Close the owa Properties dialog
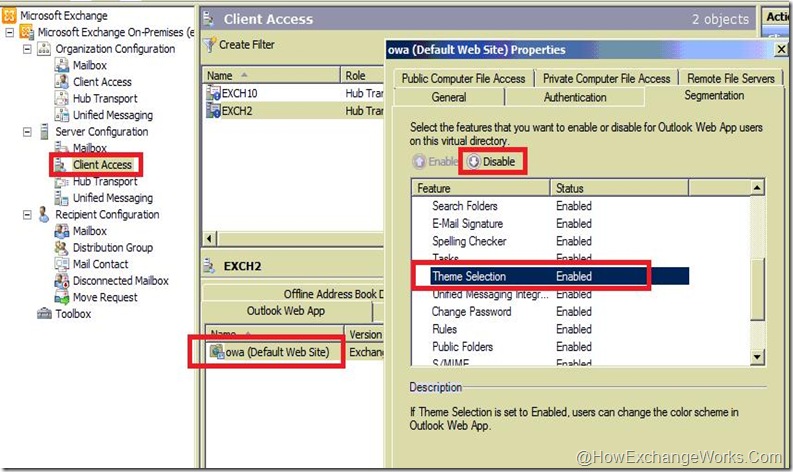Screen dimensions: 793x472 tap(781, 49)
